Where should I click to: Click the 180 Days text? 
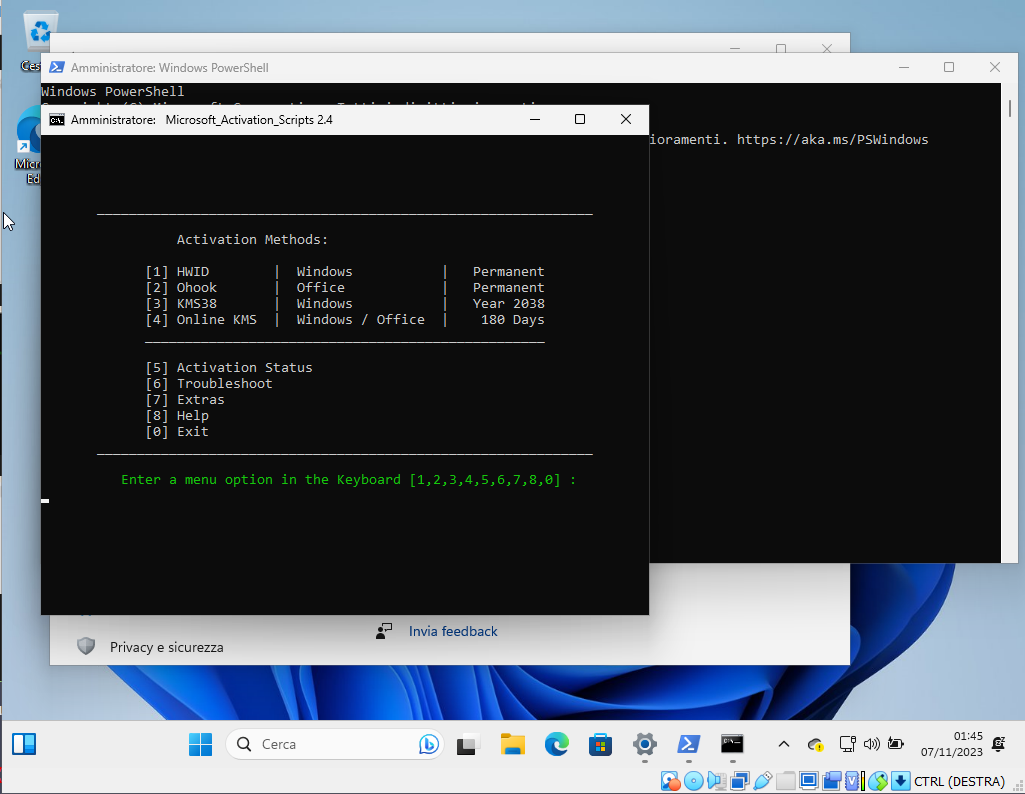pos(512,320)
